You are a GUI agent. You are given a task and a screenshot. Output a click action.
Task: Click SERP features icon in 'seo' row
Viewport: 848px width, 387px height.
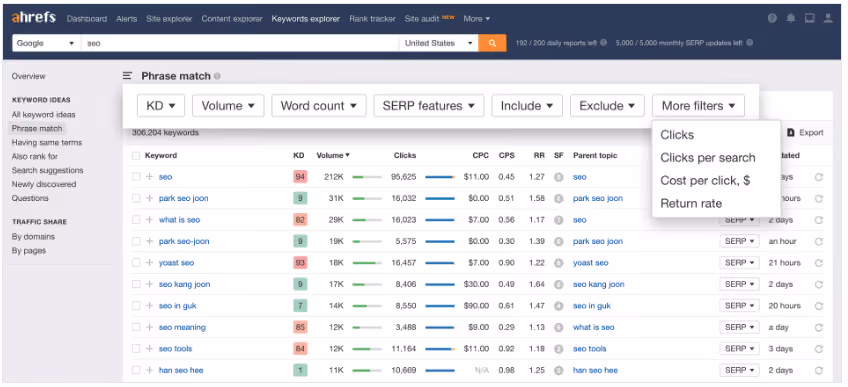(559, 177)
